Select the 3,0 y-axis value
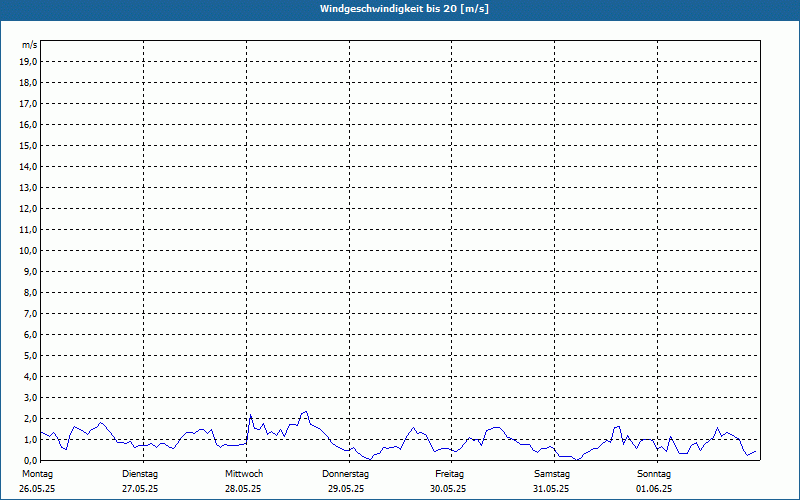This screenshot has width=800, height=500. 30,397
